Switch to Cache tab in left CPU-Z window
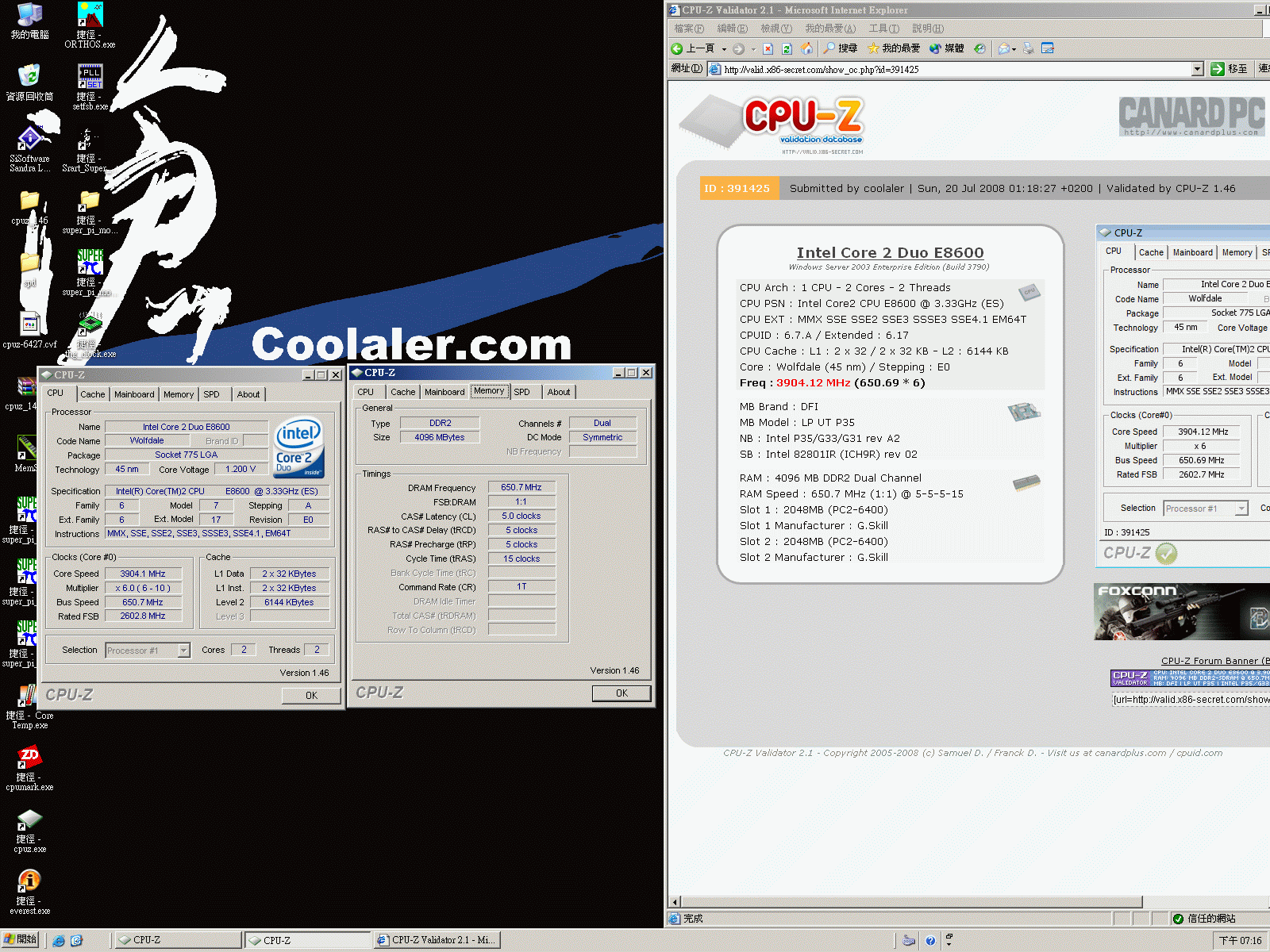 (92, 394)
